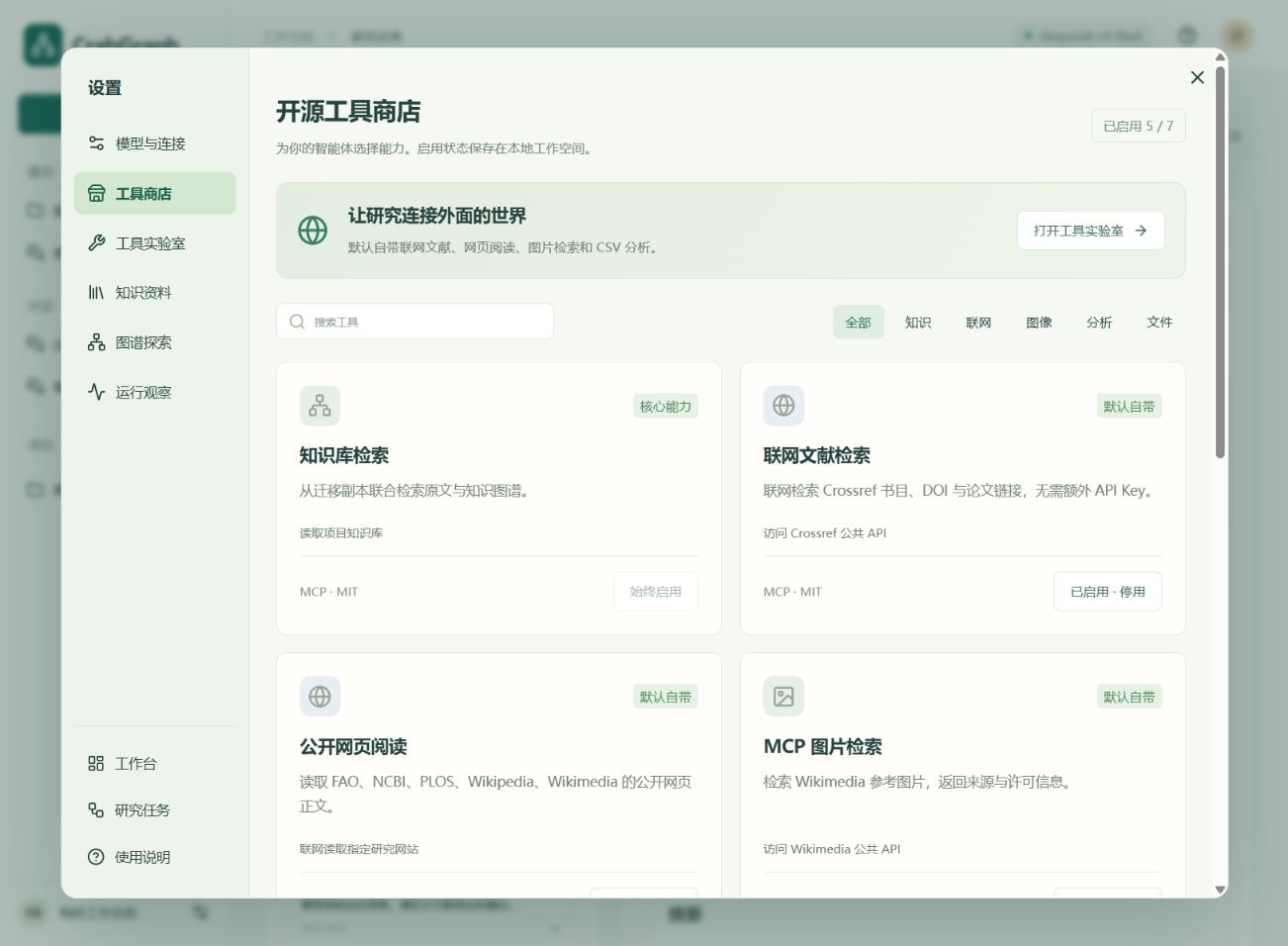This screenshot has height=946, width=1288.
Task: Click the 工具实验室 wrench icon
Action: point(96,242)
